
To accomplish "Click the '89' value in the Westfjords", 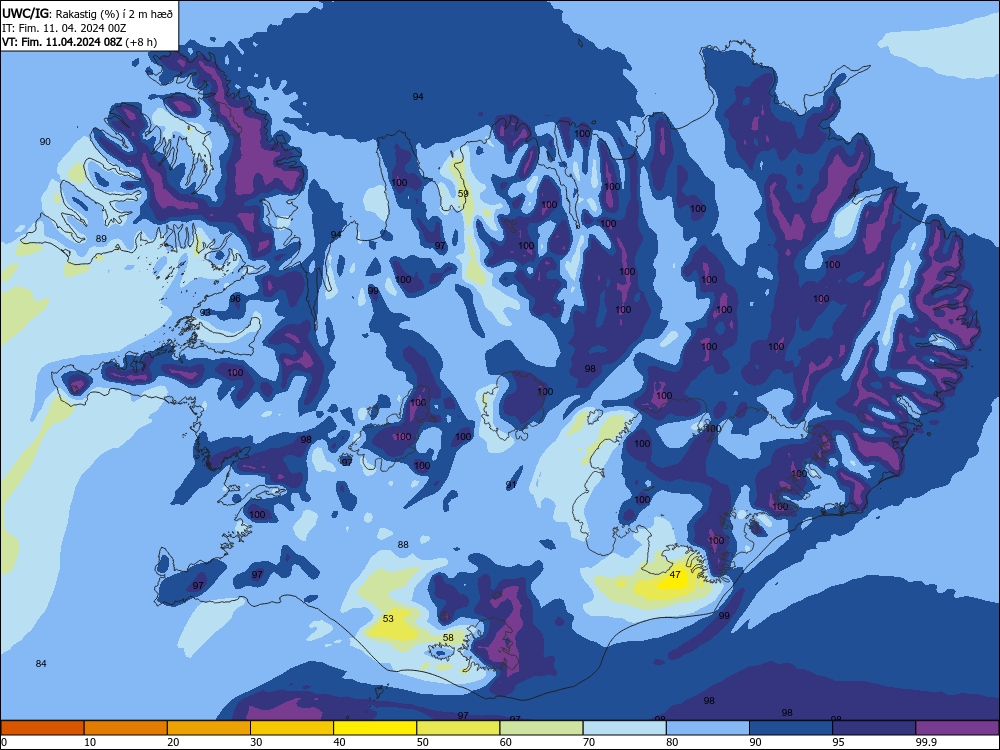I will tap(101, 239).
